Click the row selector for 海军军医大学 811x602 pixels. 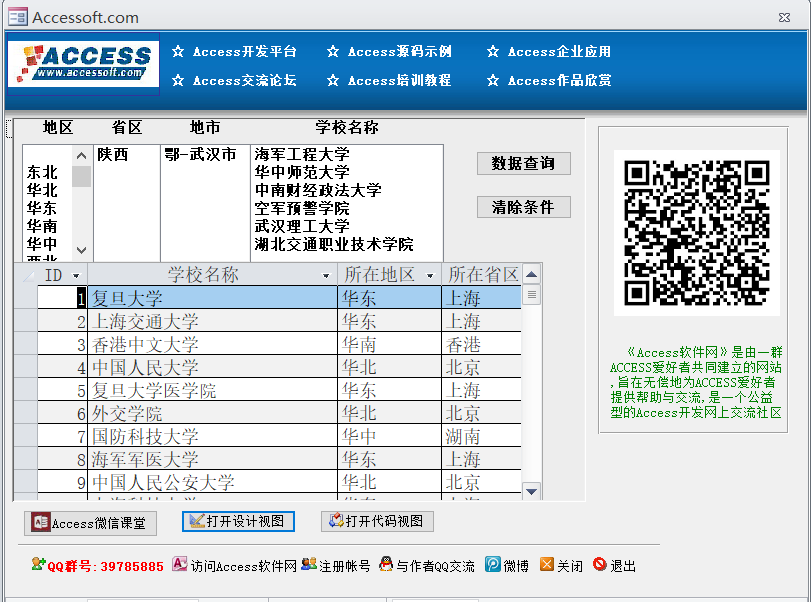[25, 459]
